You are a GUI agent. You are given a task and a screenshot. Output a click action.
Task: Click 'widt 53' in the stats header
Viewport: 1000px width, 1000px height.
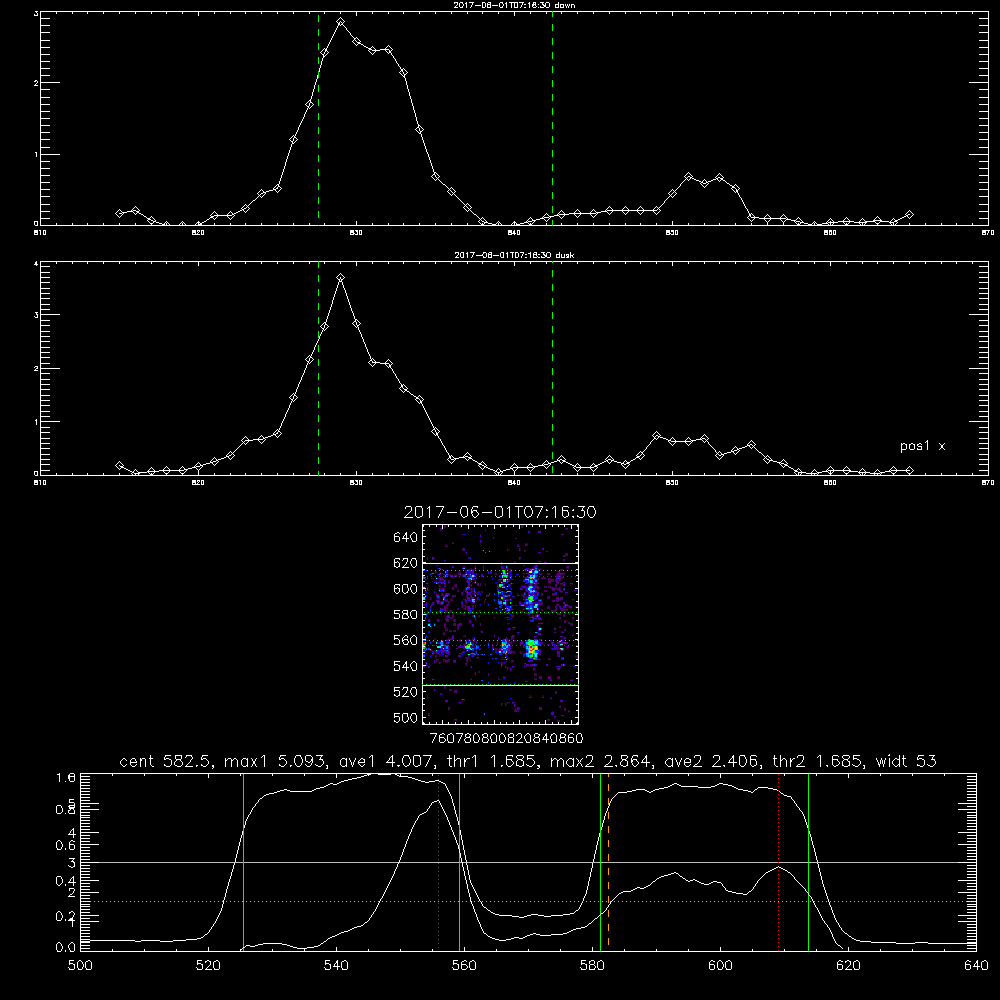[x=906, y=761]
